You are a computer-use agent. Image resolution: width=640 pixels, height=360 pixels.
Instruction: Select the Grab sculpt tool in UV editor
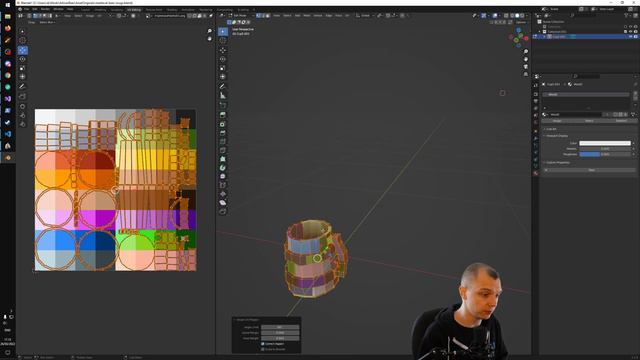coord(22,106)
